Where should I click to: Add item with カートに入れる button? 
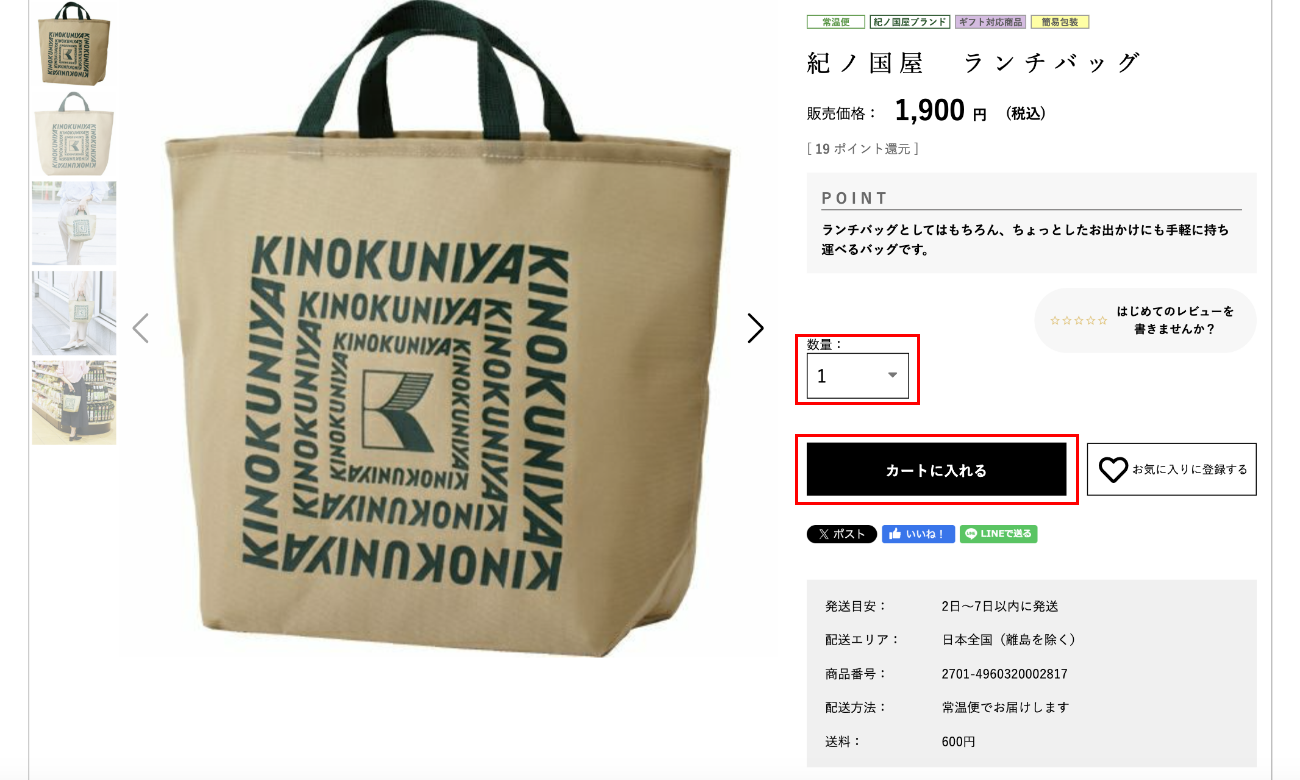(x=937, y=469)
